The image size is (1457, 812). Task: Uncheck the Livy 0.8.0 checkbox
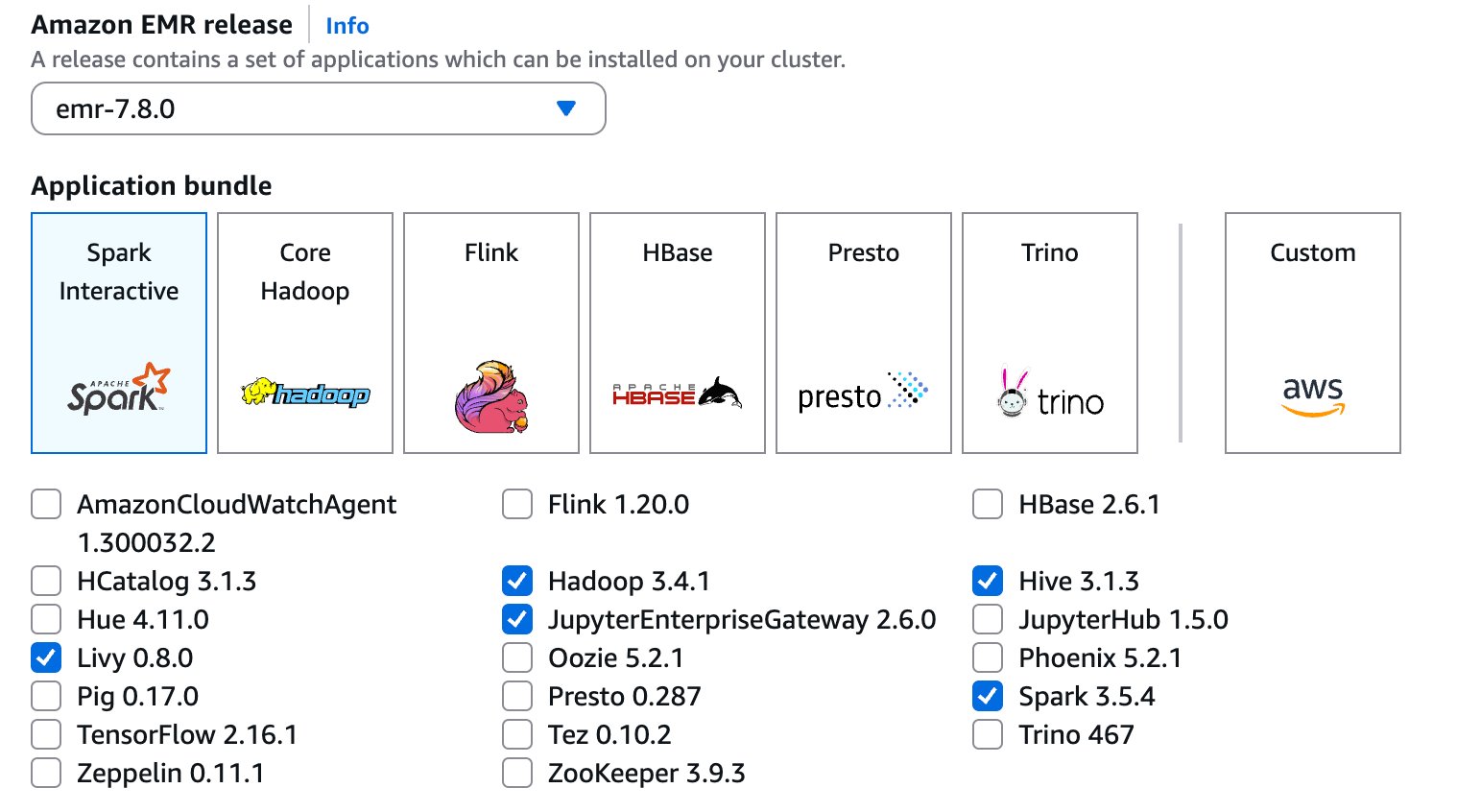[46, 657]
